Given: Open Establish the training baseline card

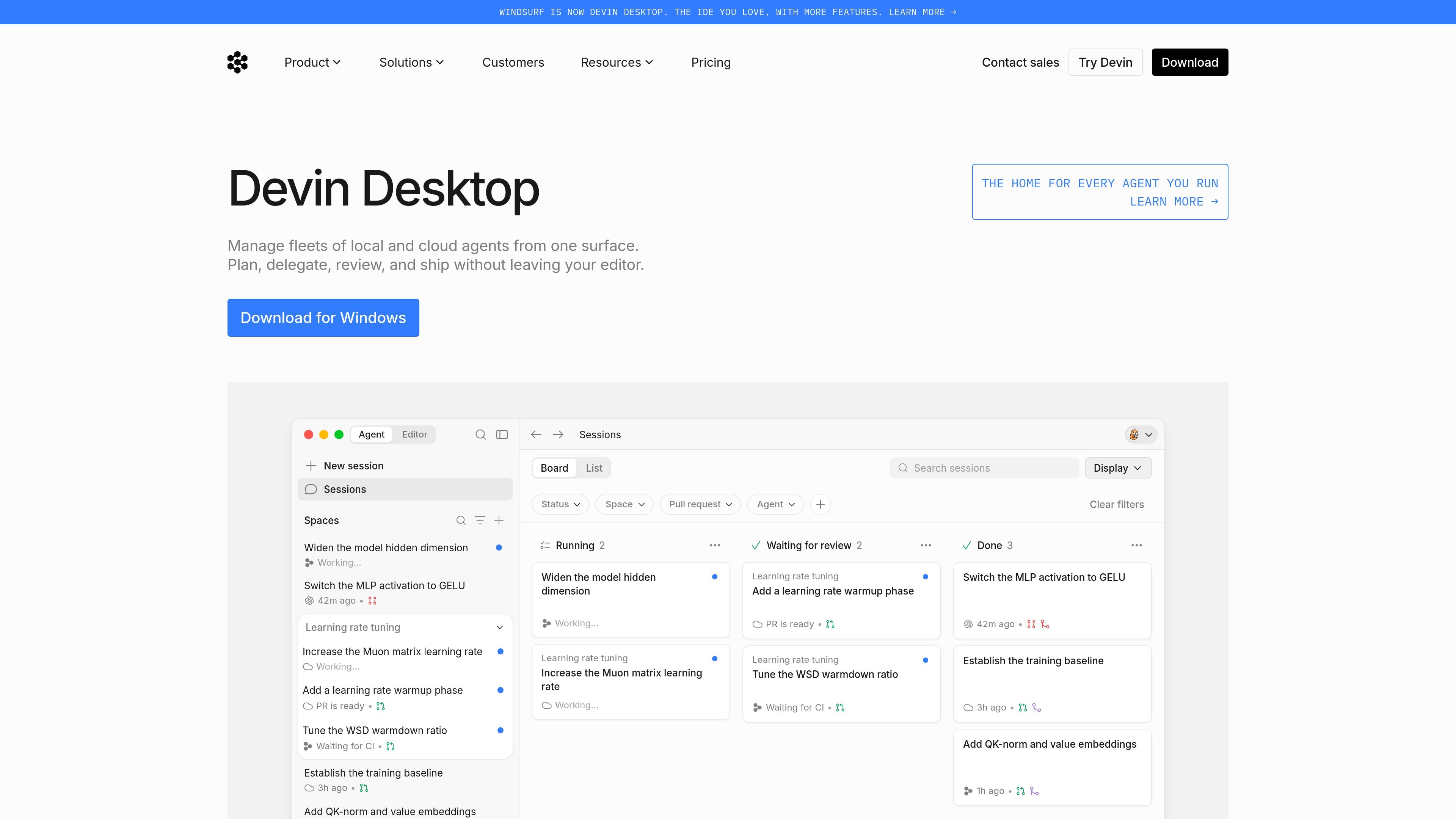Looking at the screenshot, I should tap(1052, 684).
